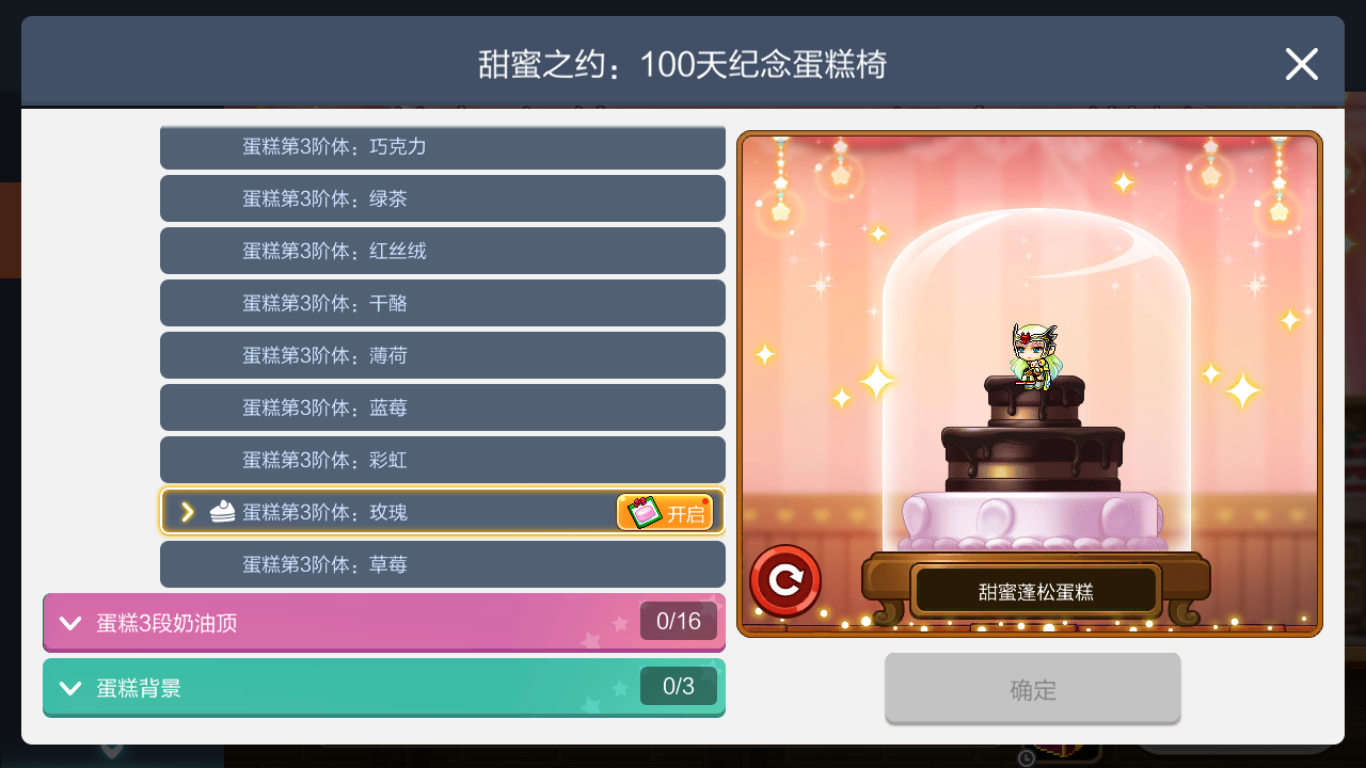Select 蛋糕第3阶体：巧克力 option
The height and width of the screenshot is (768, 1366).
click(443, 147)
